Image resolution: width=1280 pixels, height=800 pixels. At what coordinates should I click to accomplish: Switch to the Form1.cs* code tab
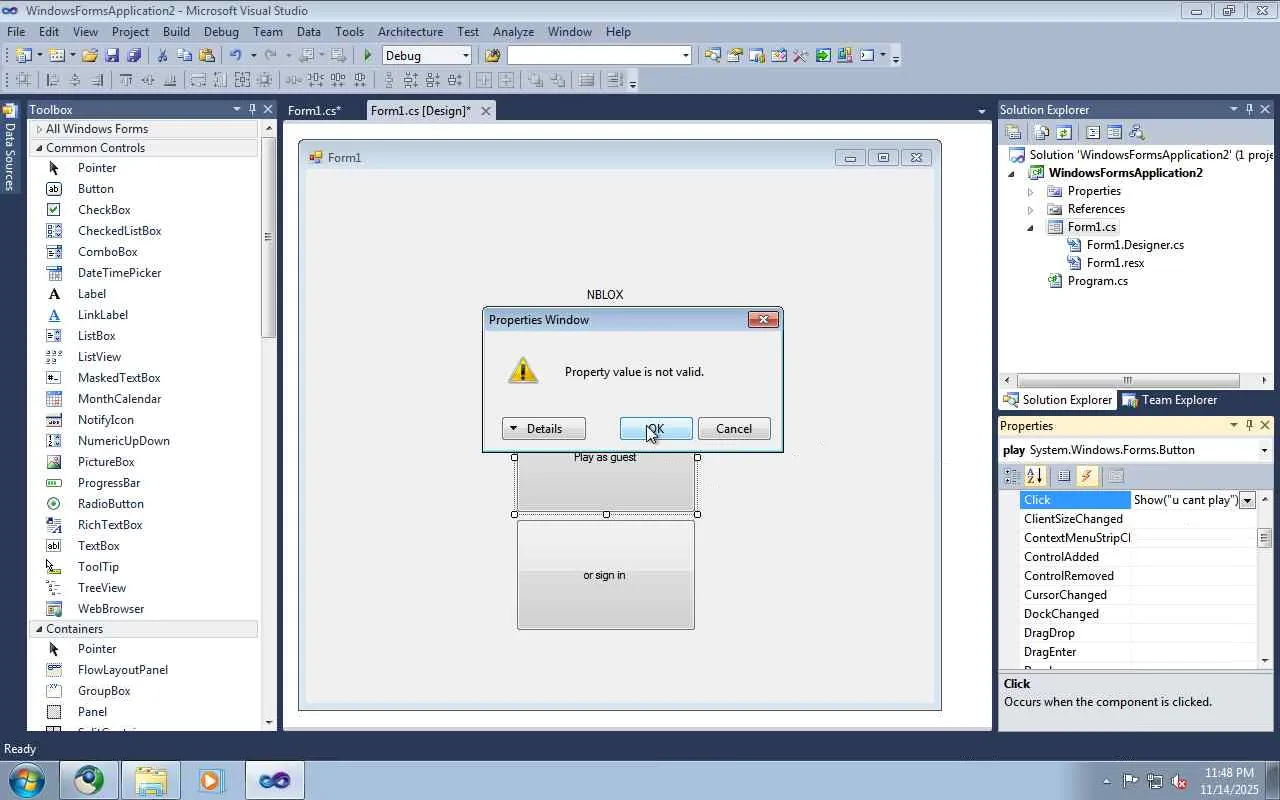pos(314,111)
